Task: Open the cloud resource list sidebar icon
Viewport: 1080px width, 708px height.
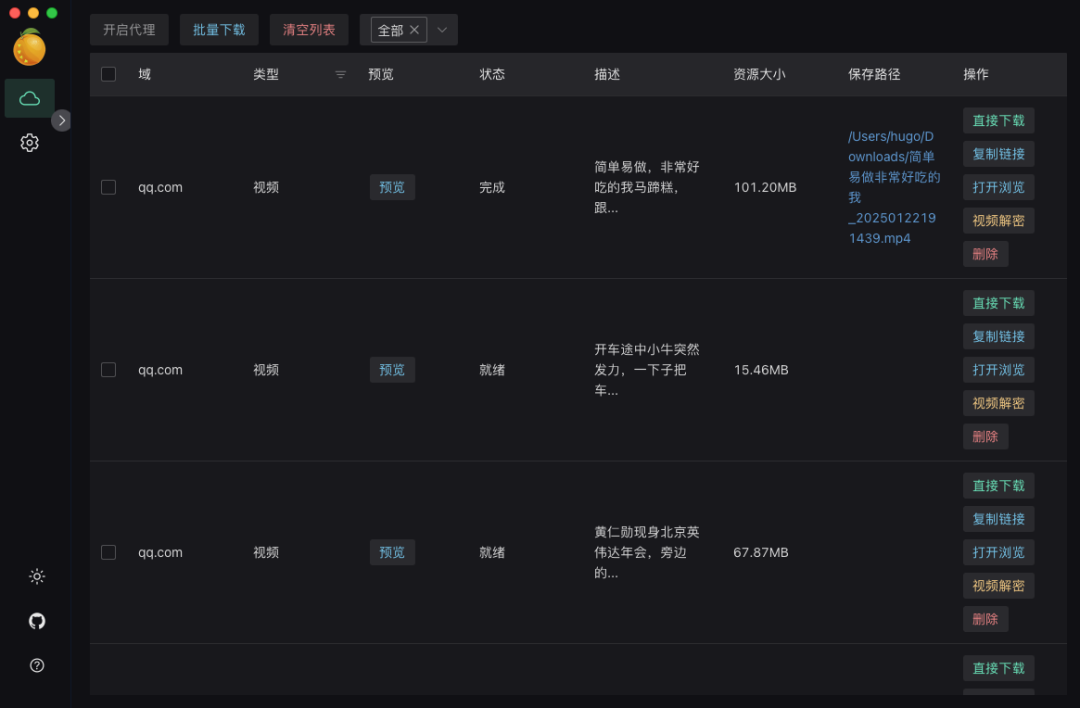Action: coord(30,98)
